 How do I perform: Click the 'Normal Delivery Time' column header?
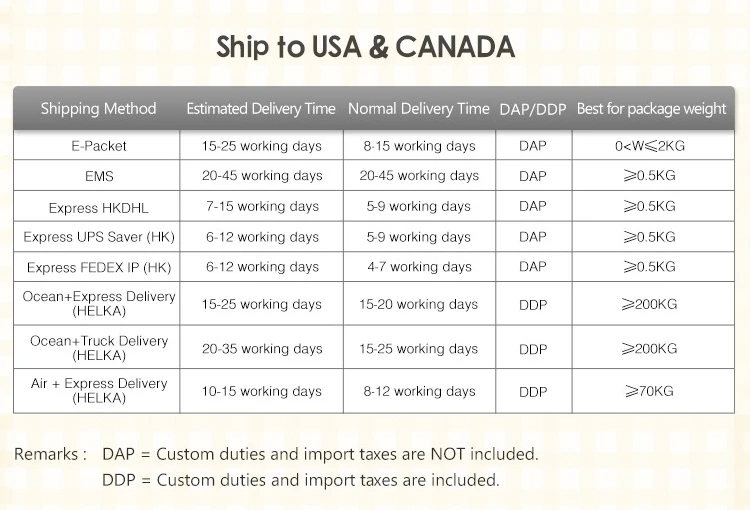(418, 108)
